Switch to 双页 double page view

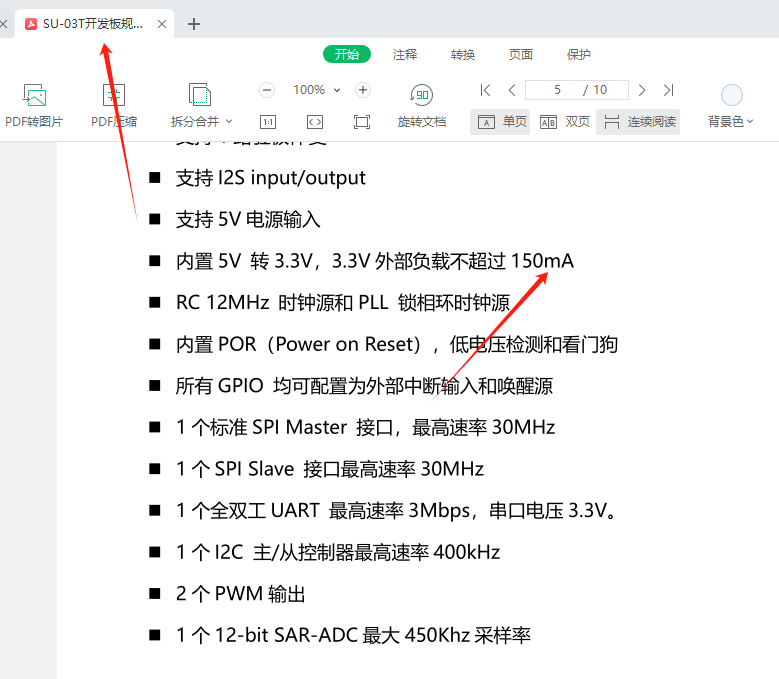(x=564, y=122)
